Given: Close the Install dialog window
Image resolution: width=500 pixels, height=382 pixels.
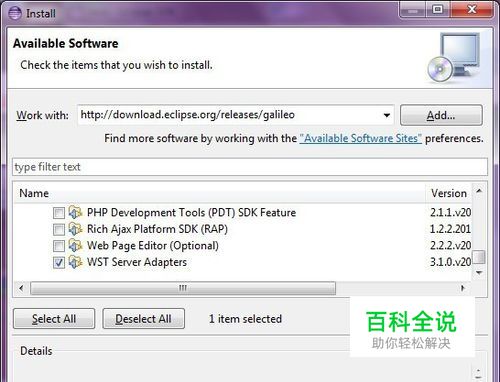Looking at the screenshot, I should [x=472, y=10].
